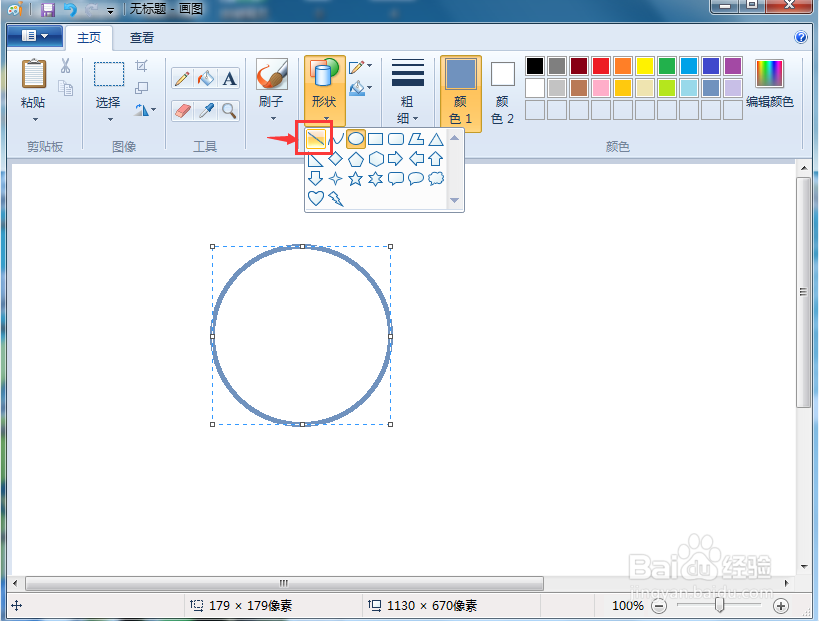
Task: Open the Brushes (刷子) dropdown arrow
Action: (273, 119)
